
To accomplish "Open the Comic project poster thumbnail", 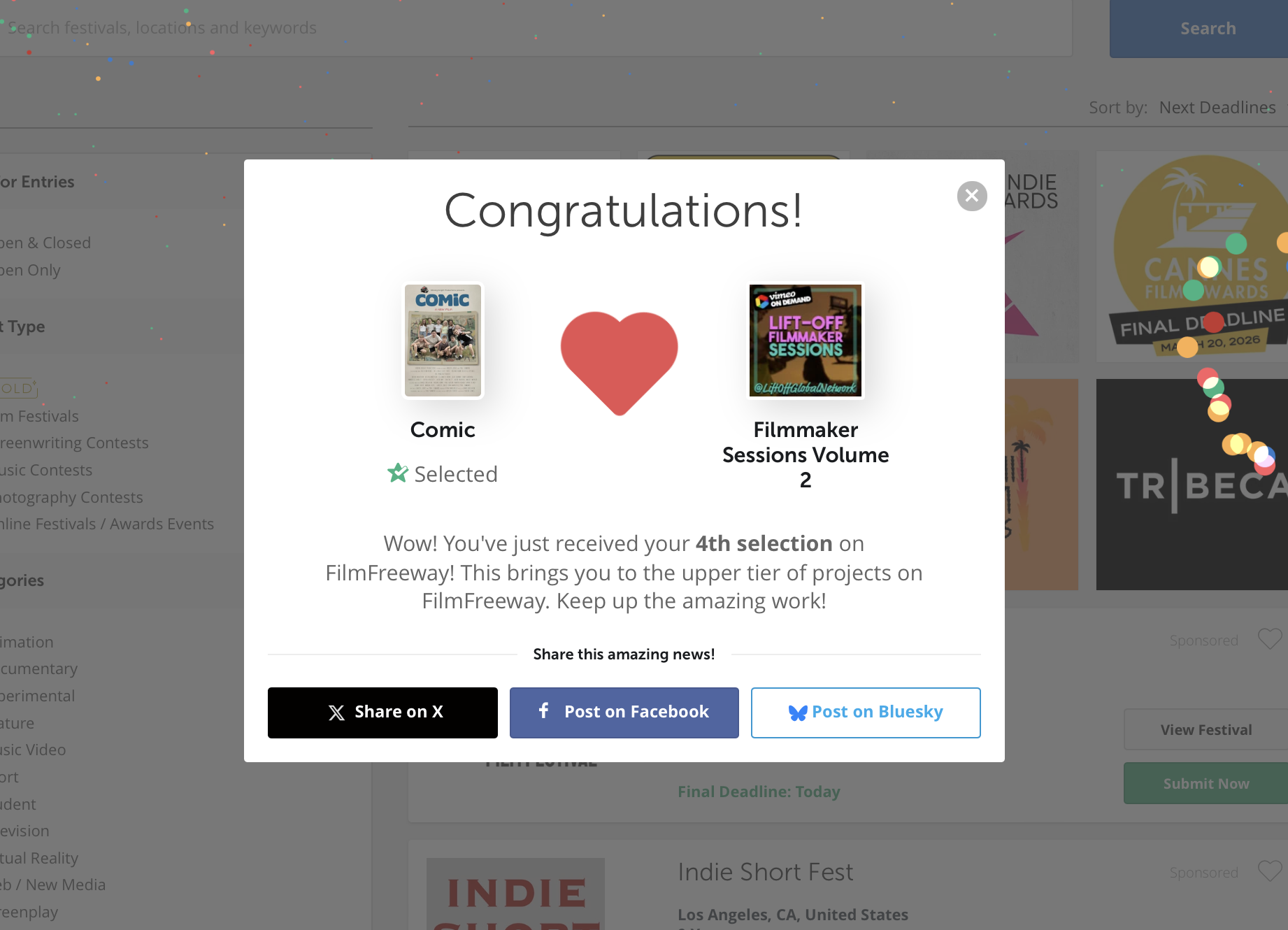I will (443, 341).
